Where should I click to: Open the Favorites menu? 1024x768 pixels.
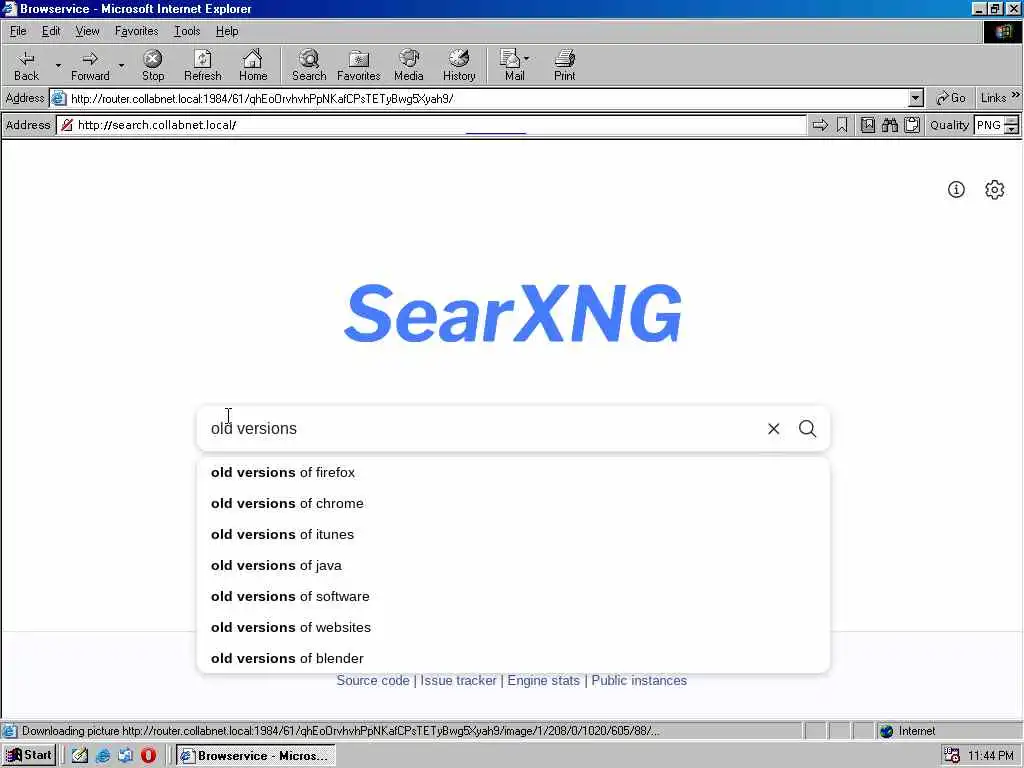tap(136, 31)
